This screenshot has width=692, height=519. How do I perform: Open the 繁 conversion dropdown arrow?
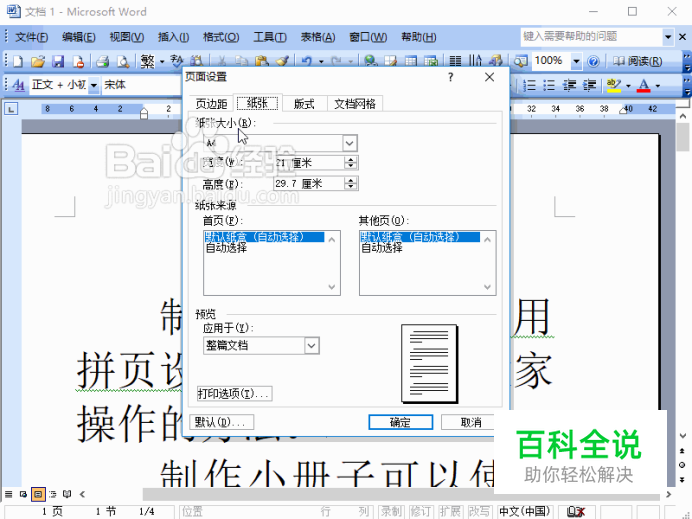162,61
